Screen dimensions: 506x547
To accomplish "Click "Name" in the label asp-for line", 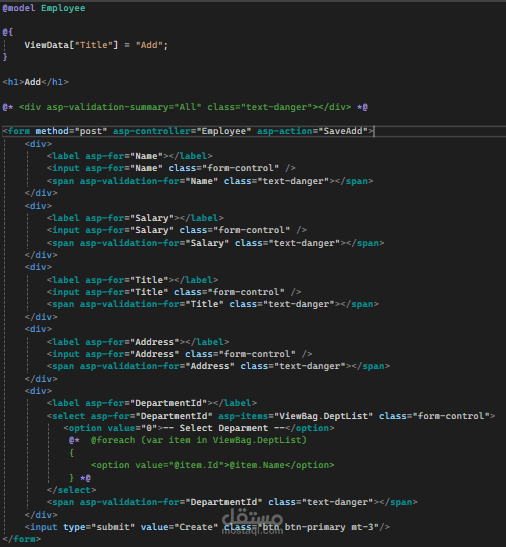I will (x=146, y=156).
